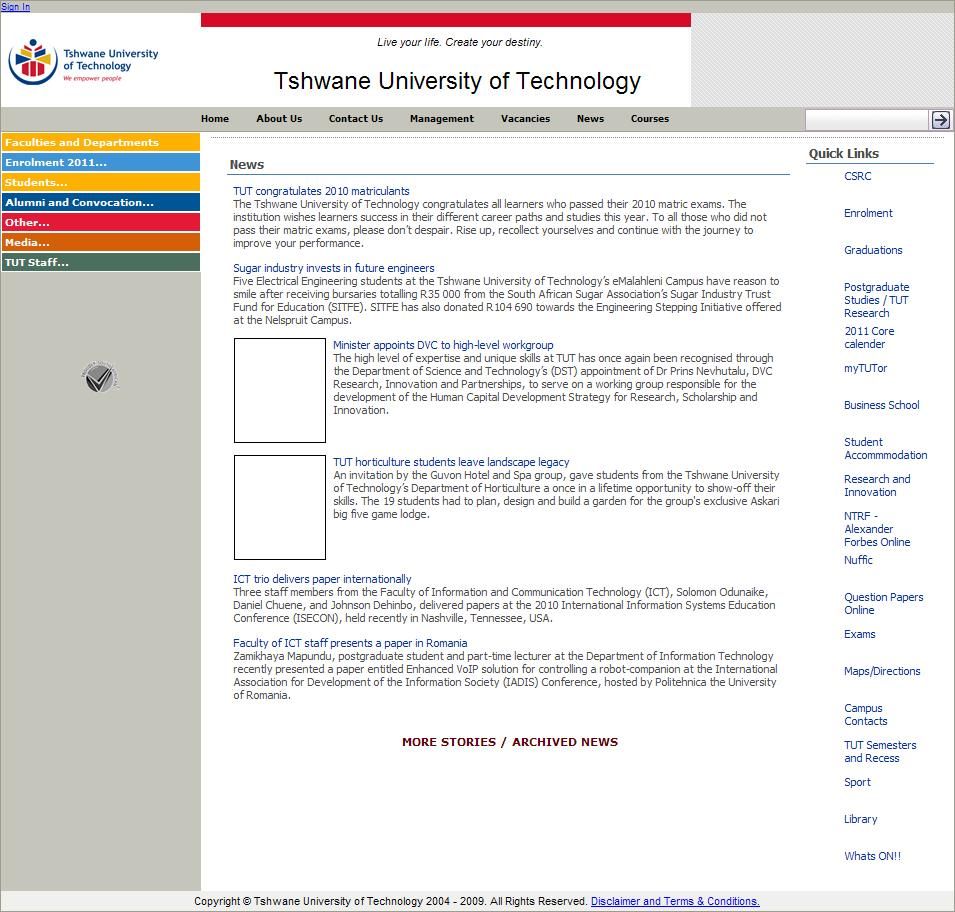Screen dimensions: 955x912
Task: Click the Tshwane University of Technology logo
Action: click(x=83, y=62)
